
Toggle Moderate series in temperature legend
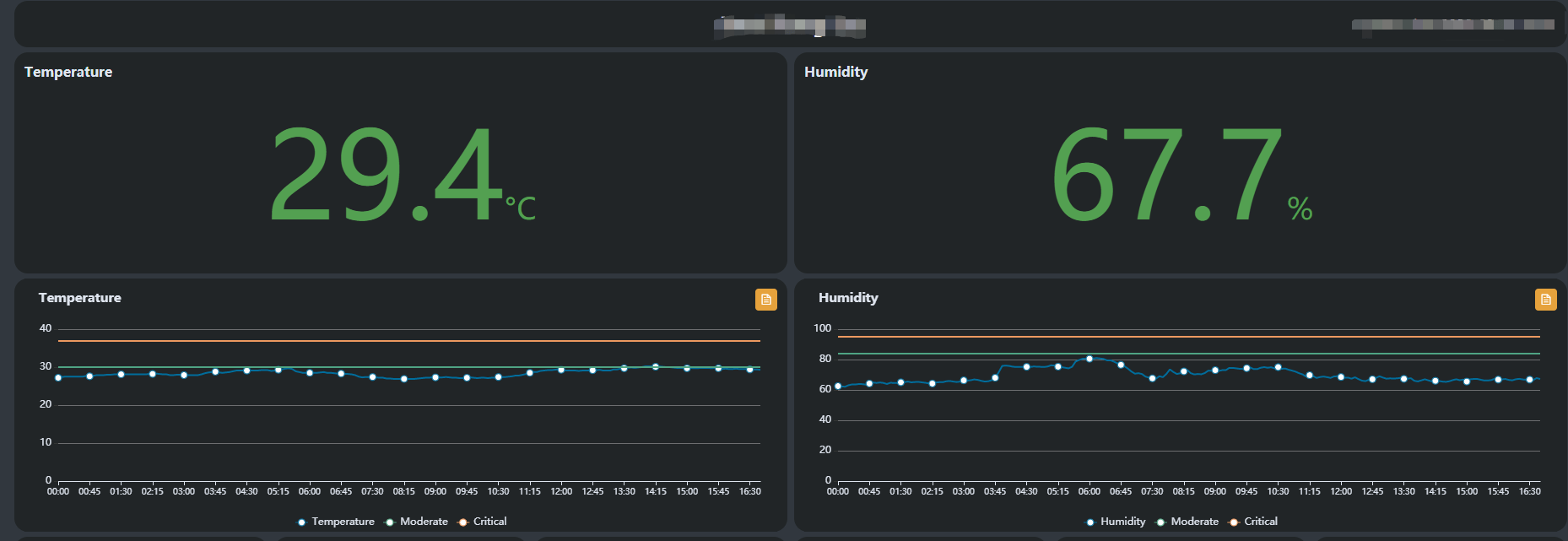[x=416, y=522]
